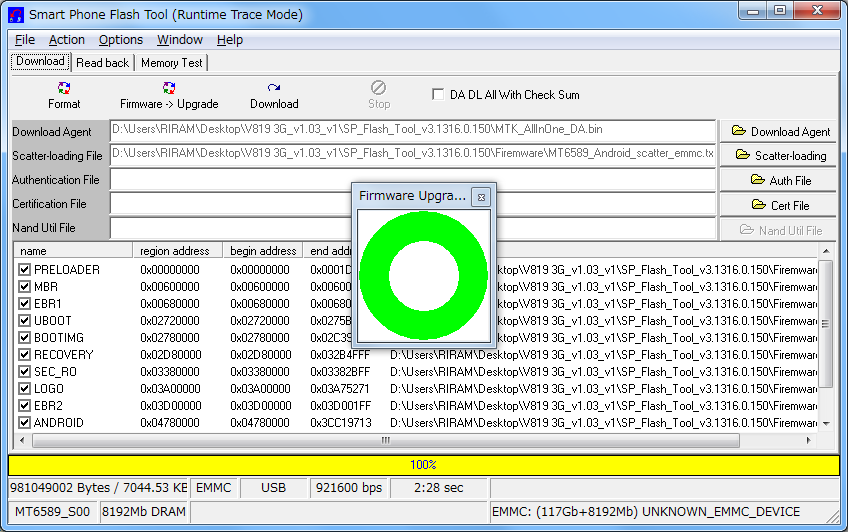Click the Download Agent browse button
This screenshot has height=532, width=848.
click(778, 131)
